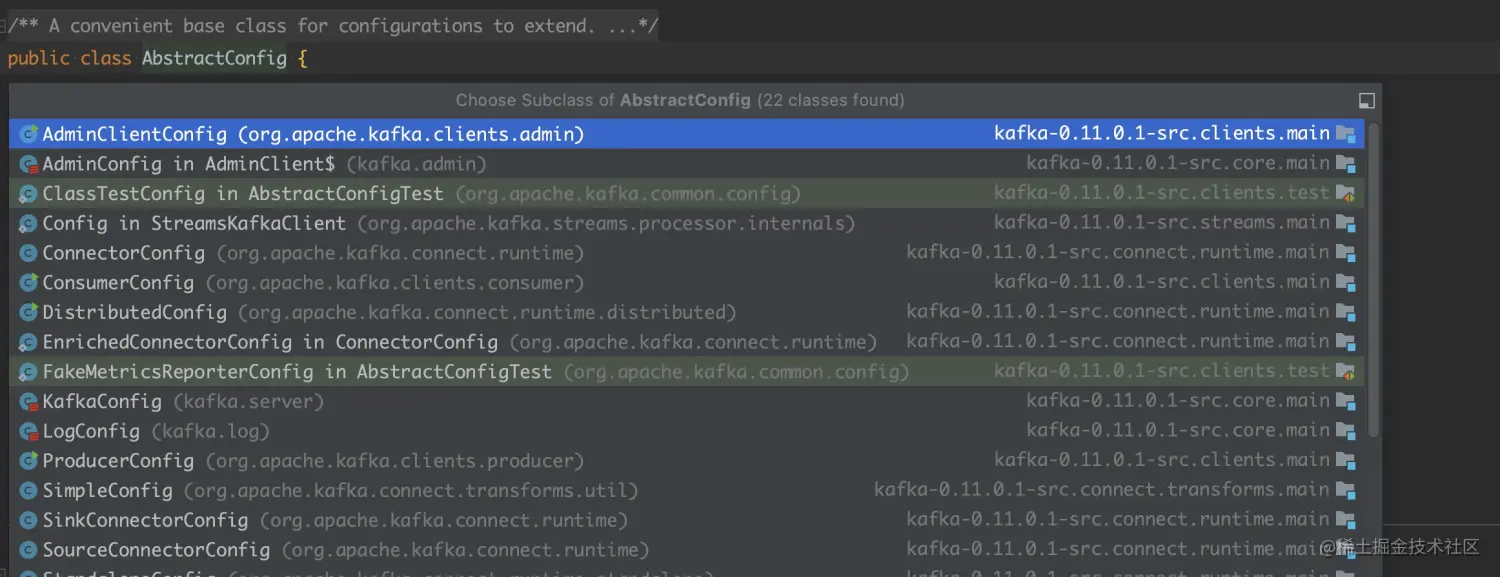Screen dimensions: 1500x577
Task: Click the class icon beside ConsumerConfig
Action: tap(29, 283)
